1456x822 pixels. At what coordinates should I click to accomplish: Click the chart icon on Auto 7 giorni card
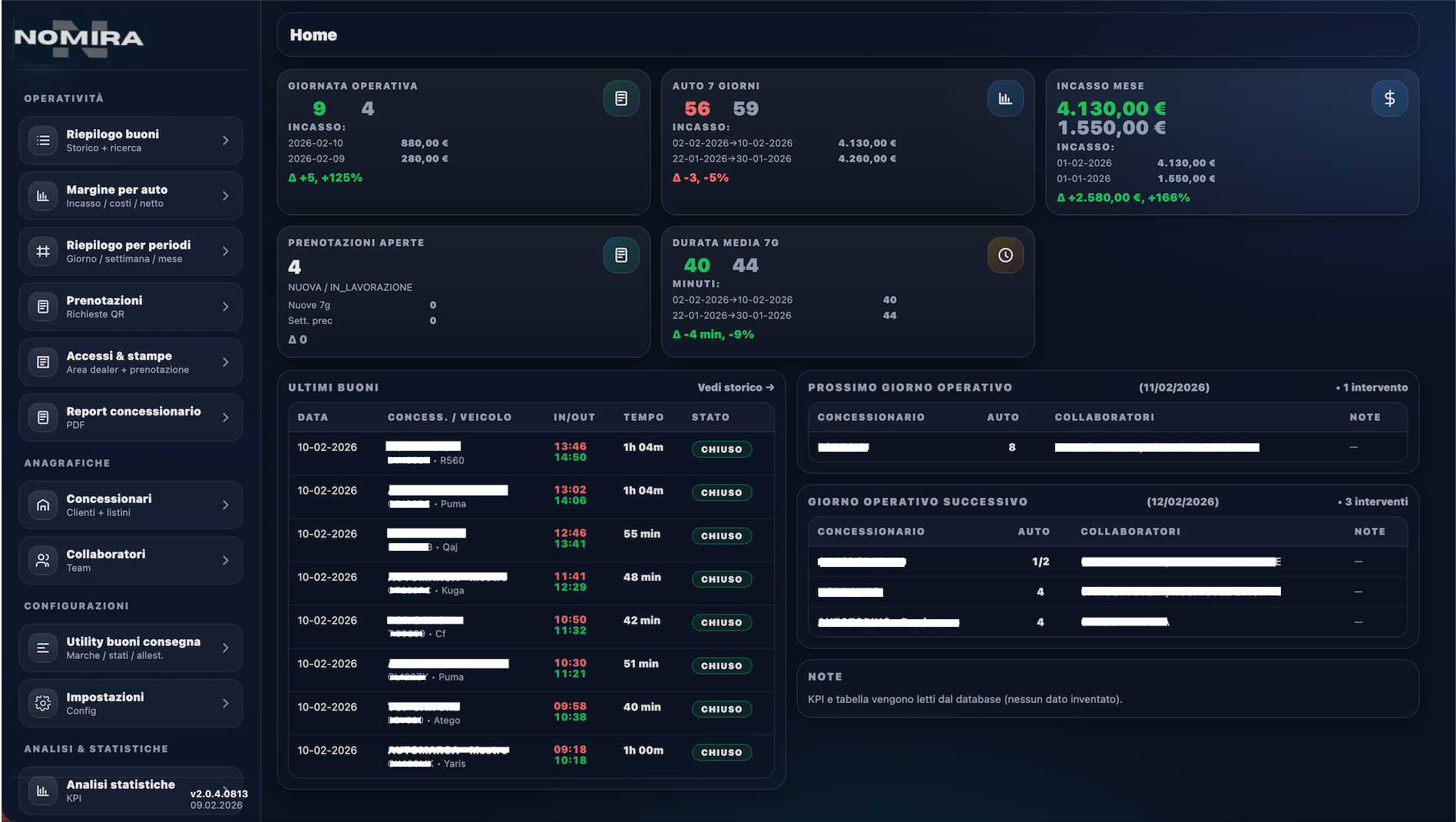(x=1005, y=98)
